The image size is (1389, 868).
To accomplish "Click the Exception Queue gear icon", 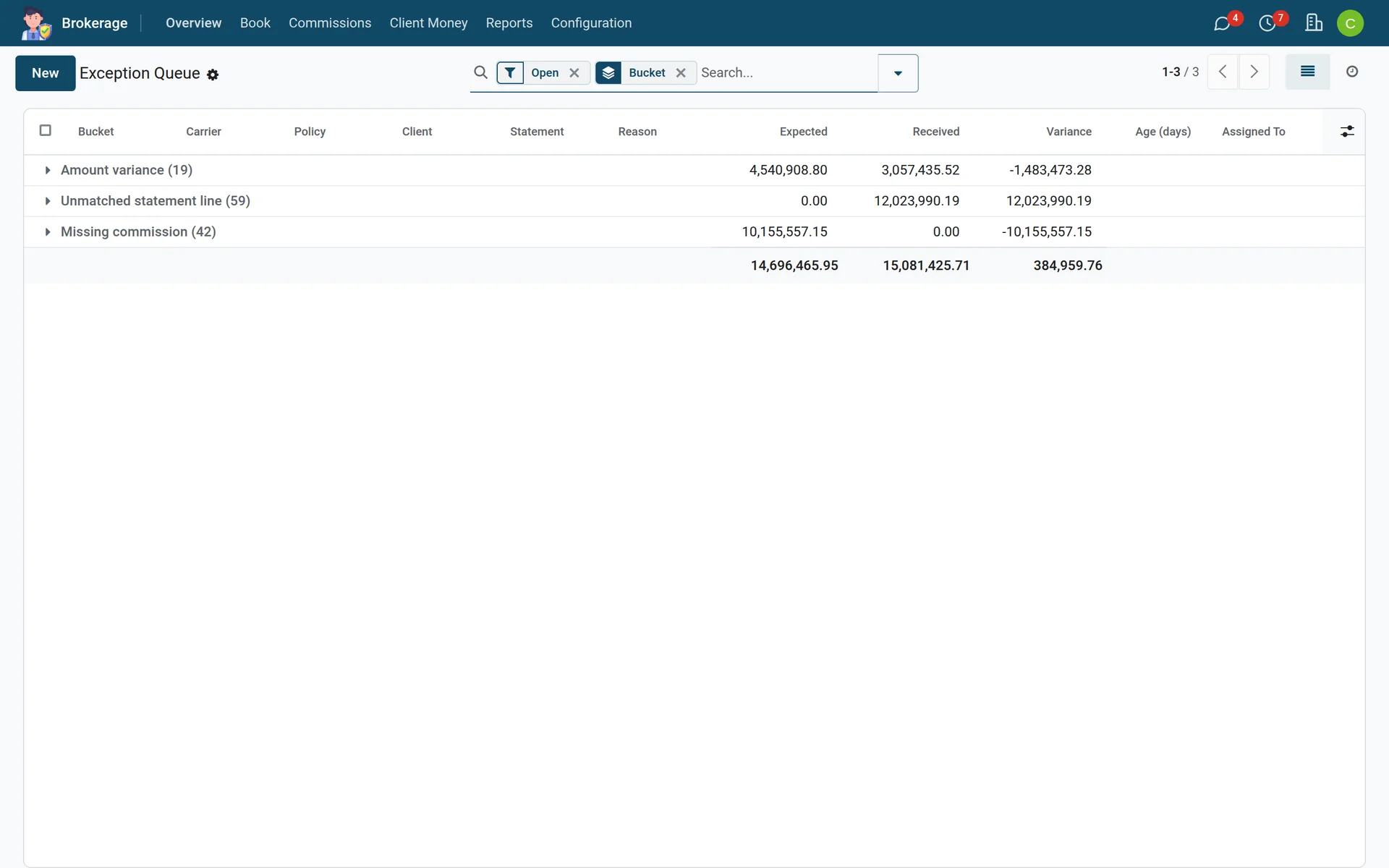I will [213, 75].
